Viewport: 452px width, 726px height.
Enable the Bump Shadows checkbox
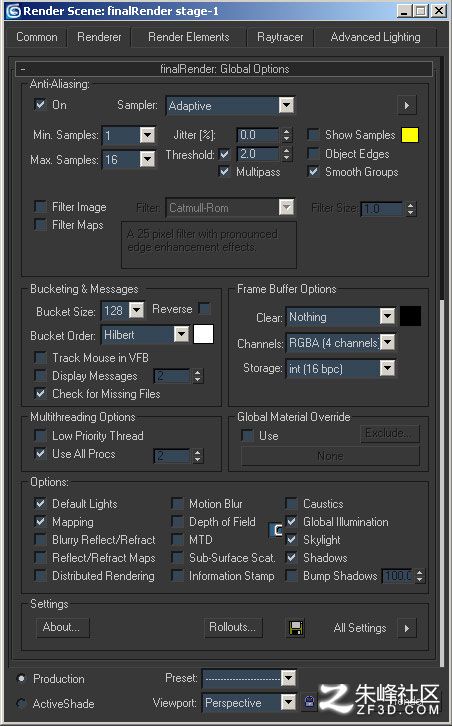click(291, 576)
